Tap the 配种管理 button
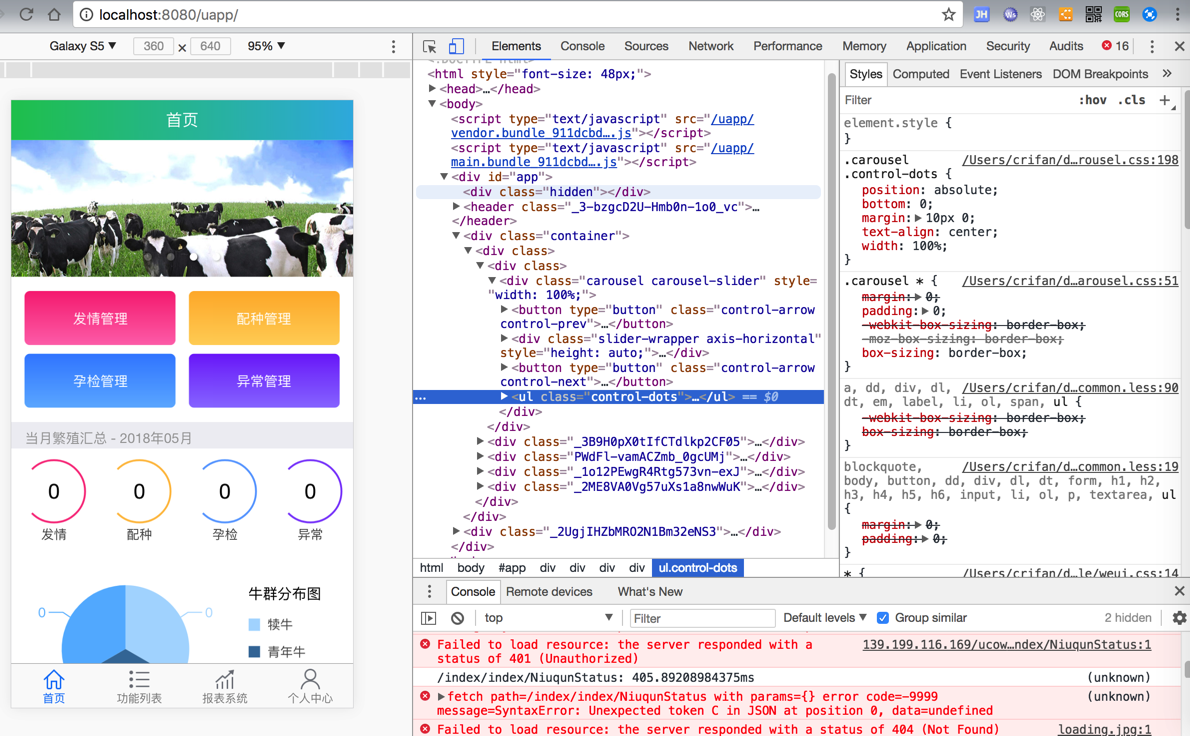This screenshot has height=736, width=1190. click(264, 318)
